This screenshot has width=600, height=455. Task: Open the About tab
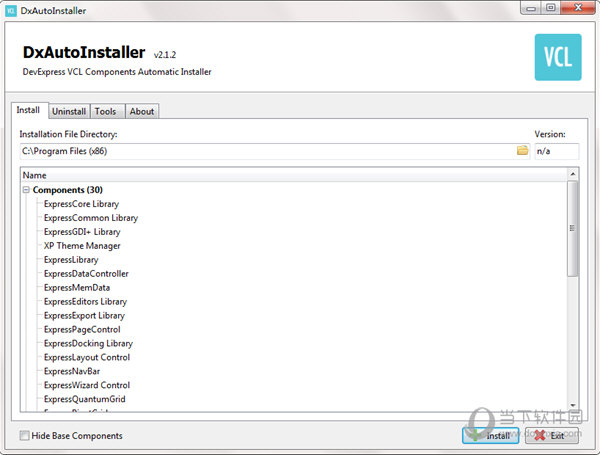click(142, 111)
